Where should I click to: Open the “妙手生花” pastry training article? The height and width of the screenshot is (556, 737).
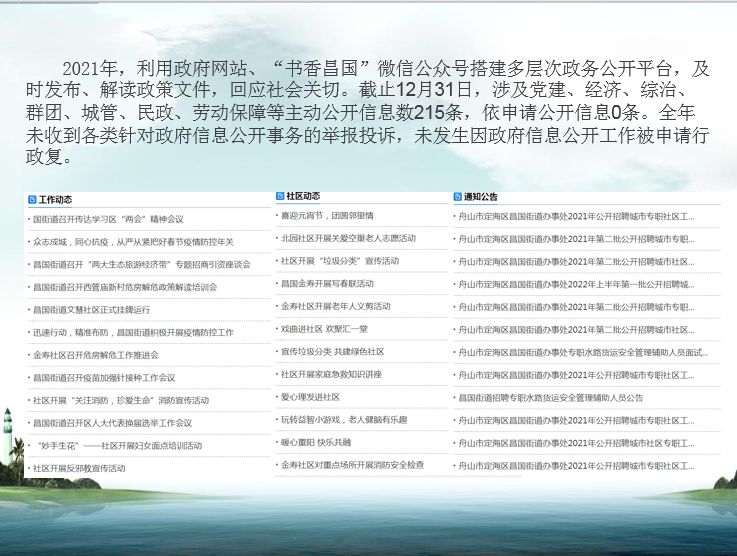119,446
